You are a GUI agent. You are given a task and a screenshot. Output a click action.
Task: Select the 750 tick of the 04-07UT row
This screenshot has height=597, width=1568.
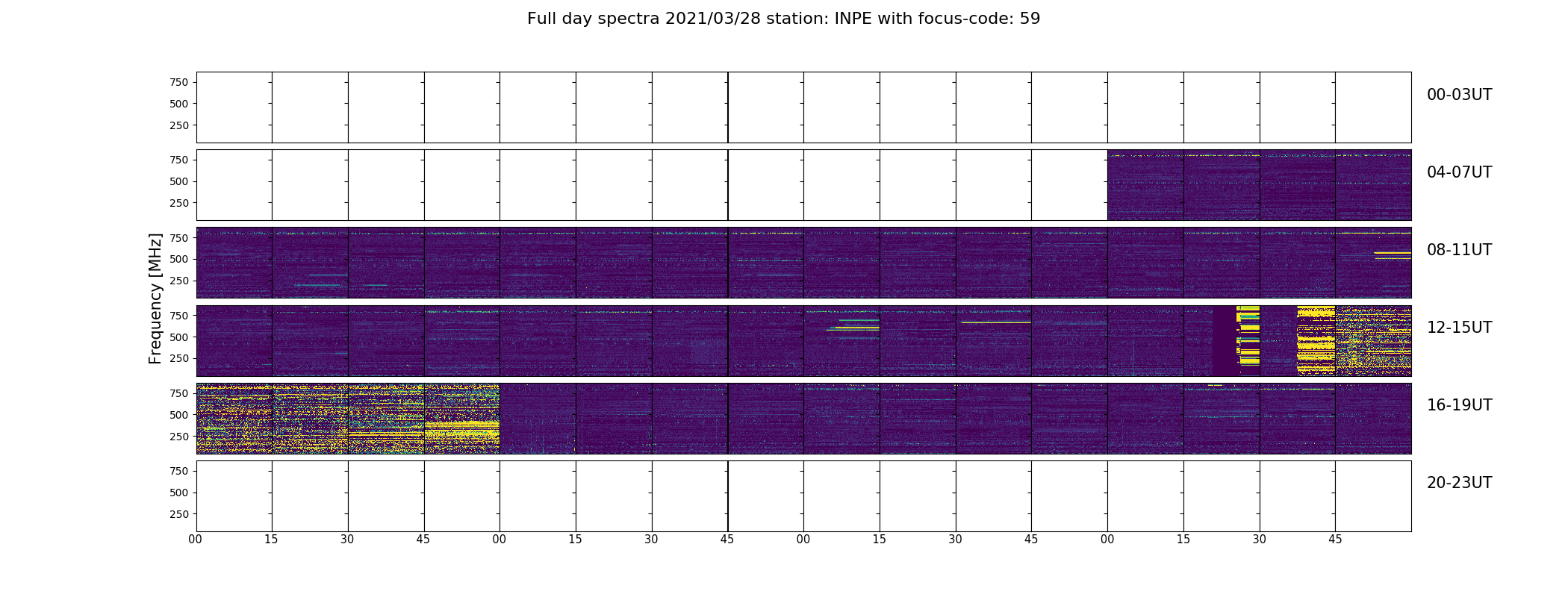pos(178,160)
